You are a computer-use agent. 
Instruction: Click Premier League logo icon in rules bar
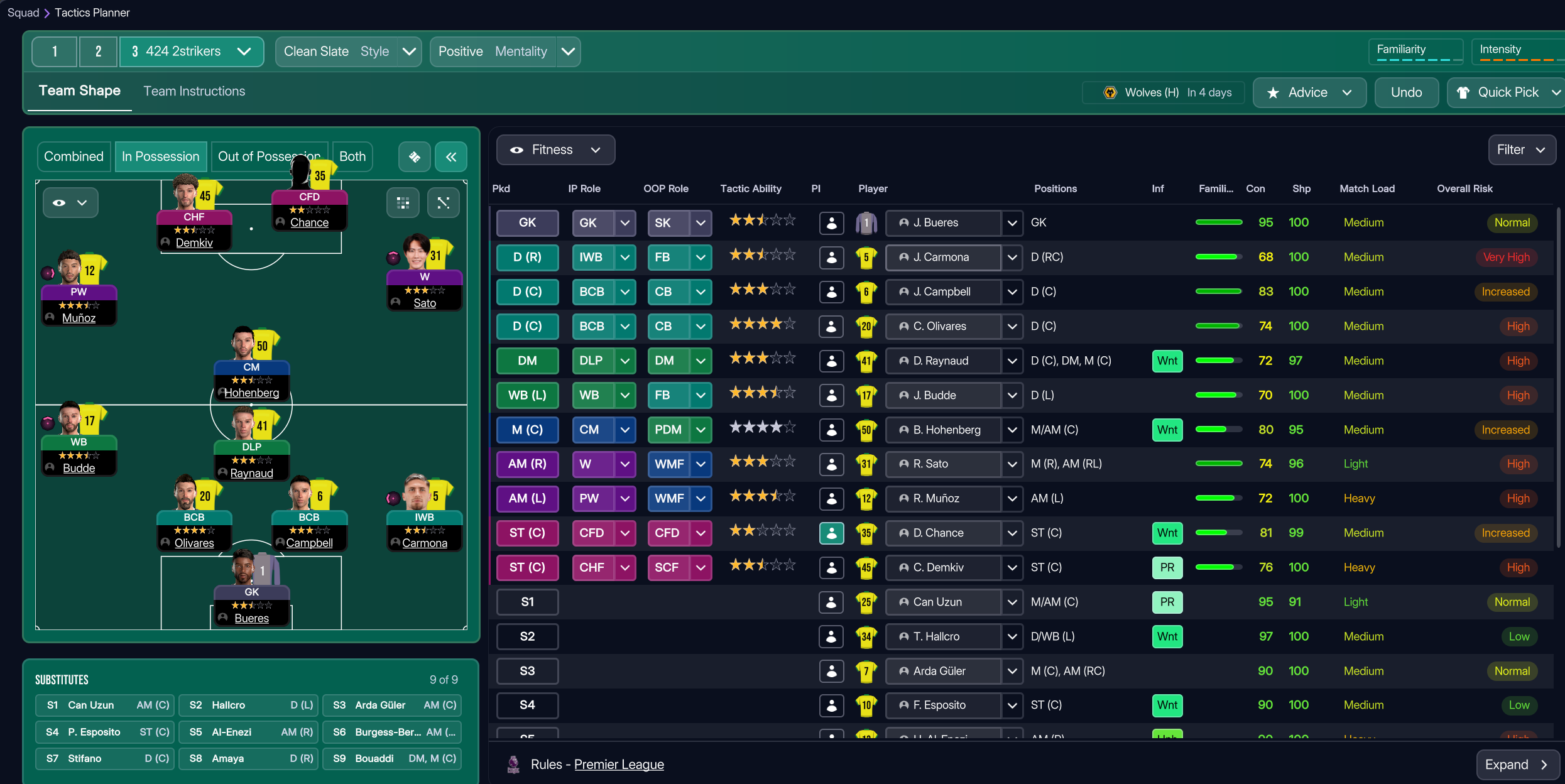(x=513, y=764)
